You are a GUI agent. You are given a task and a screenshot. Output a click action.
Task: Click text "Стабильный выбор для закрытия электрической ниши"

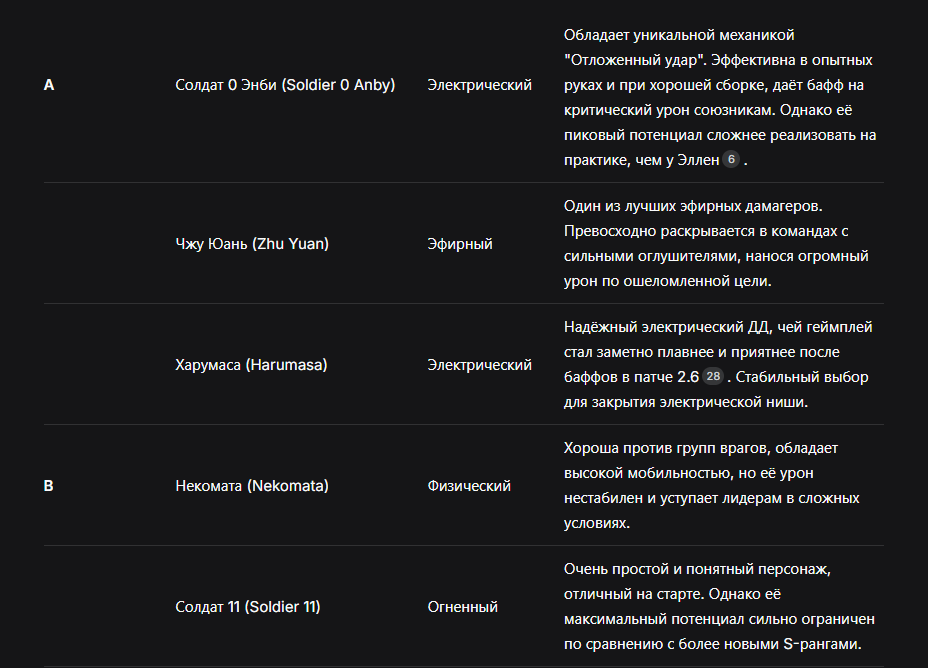[x=716, y=390]
